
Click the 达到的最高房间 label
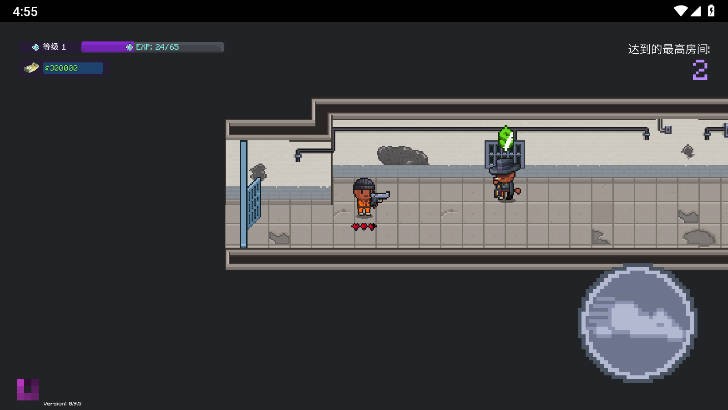click(x=668, y=49)
